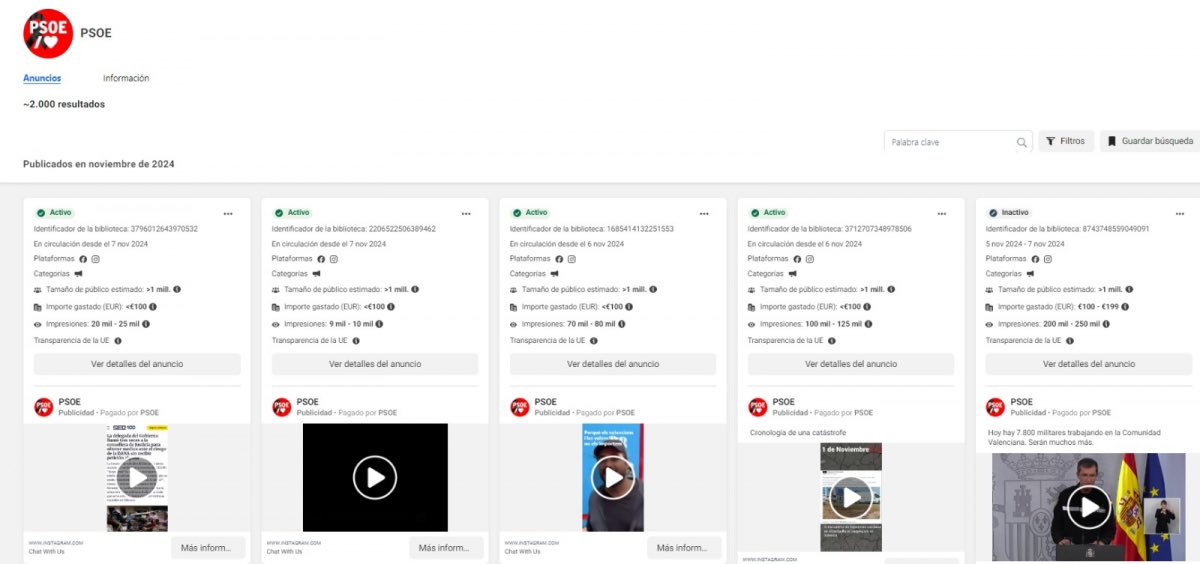Image resolution: width=1200 pixels, height=564 pixels.
Task: Open three-dot menu on the Inactivo ad card
Action: coord(1180,213)
